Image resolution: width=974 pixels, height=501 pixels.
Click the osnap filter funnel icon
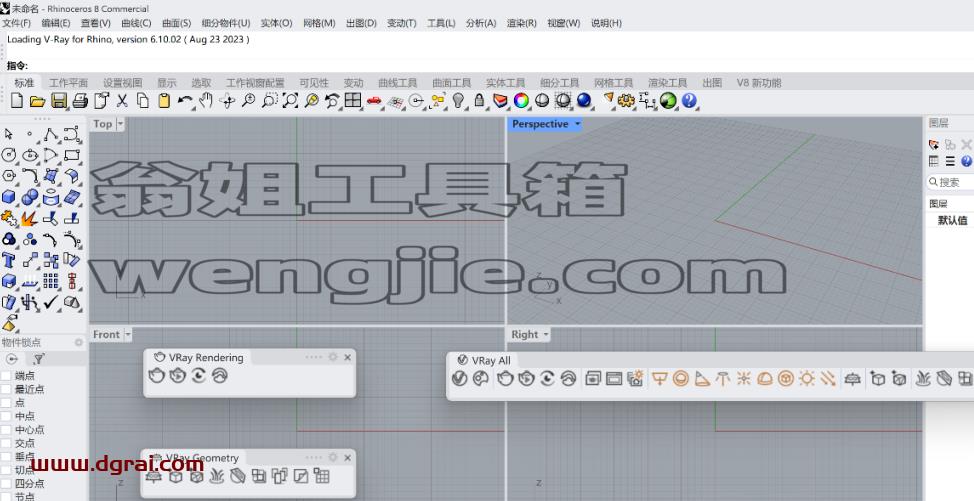pyautogui.click(x=39, y=359)
